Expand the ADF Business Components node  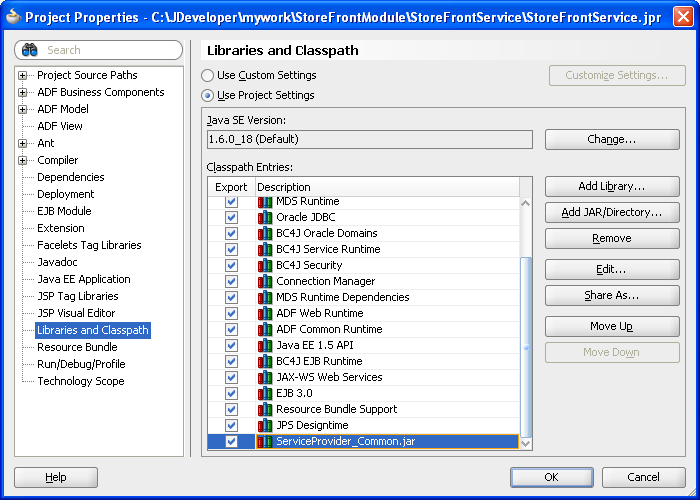click(x=22, y=92)
